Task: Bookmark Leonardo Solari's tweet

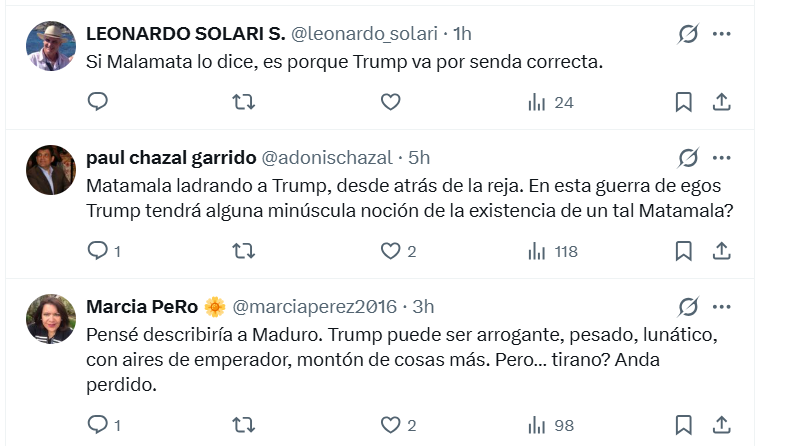Action: [683, 102]
